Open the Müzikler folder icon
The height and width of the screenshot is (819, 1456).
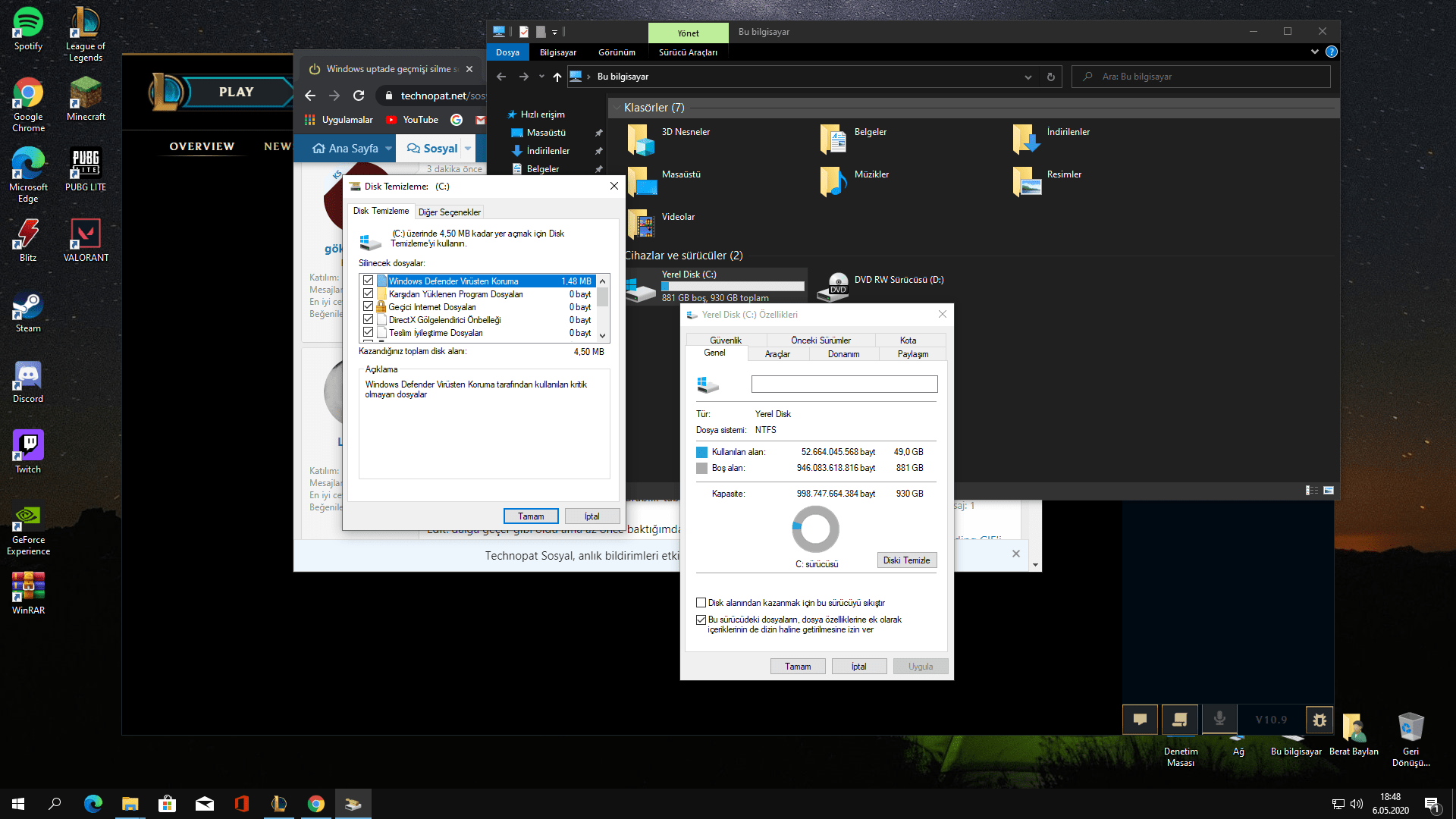(833, 182)
